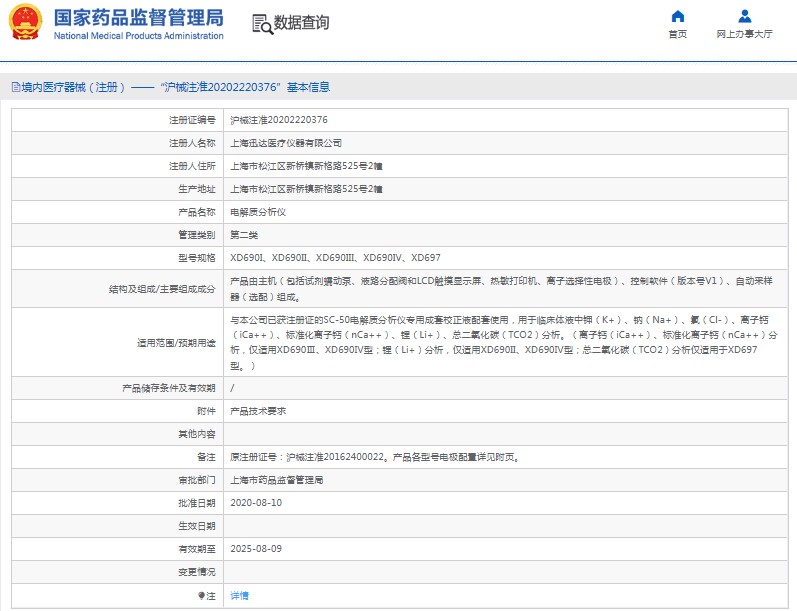Go to 首页 via the home icon
The image size is (797, 611).
678,16
